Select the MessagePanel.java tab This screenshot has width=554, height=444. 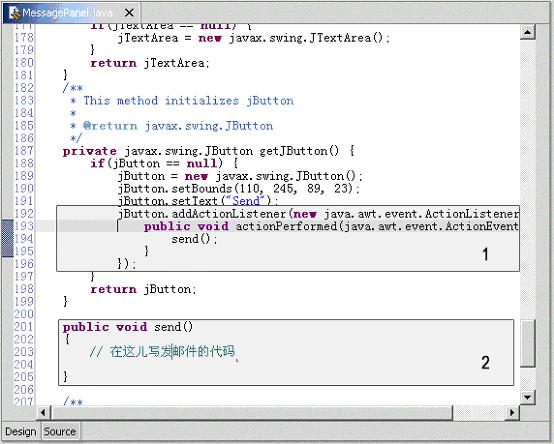click(x=71, y=13)
